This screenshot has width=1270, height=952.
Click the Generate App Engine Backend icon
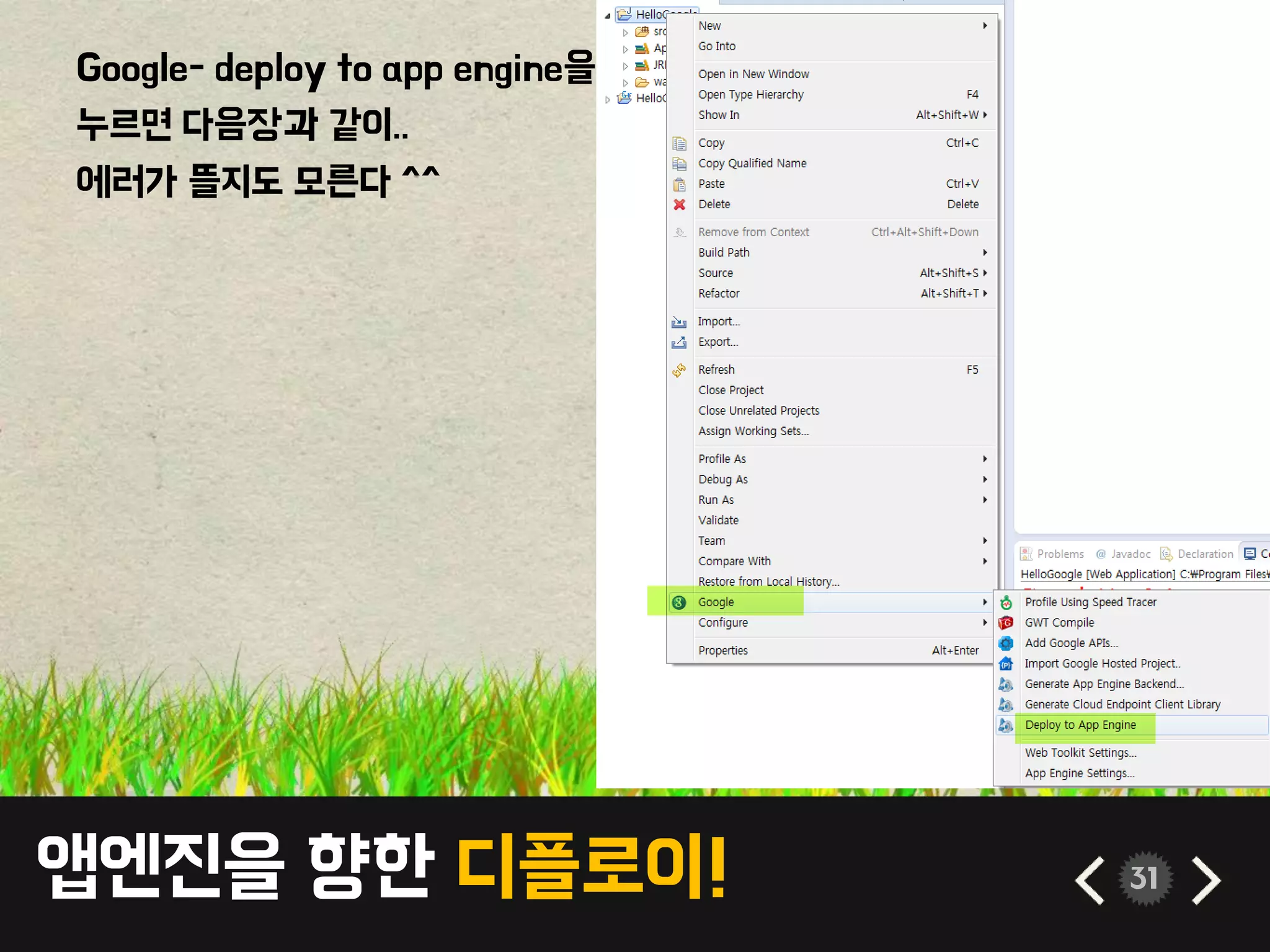coord(1006,684)
